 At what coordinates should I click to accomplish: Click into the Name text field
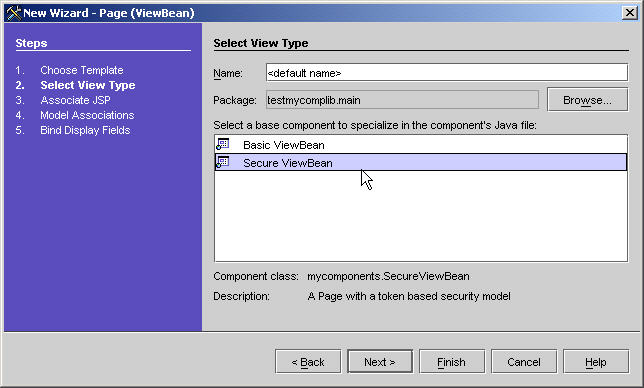pyautogui.click(x=447, y=73)
